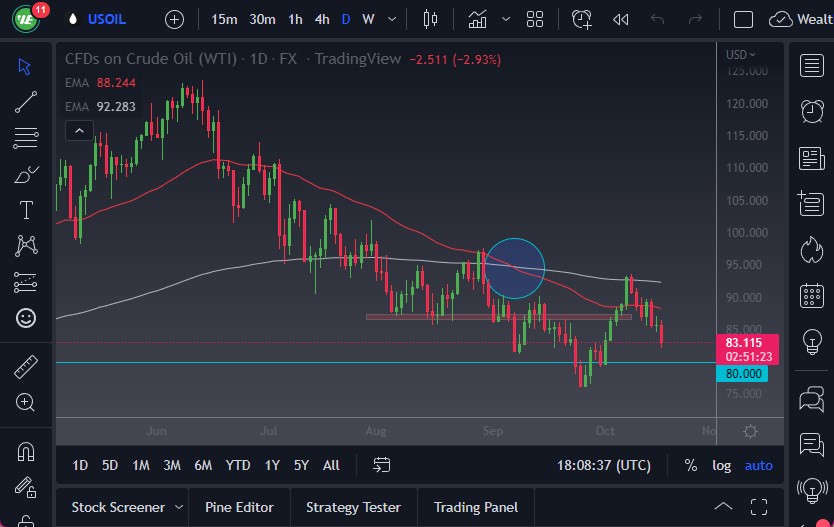
Task: Open the economic calendar panel
Action: pyautogui.click(x=812, y=296)
